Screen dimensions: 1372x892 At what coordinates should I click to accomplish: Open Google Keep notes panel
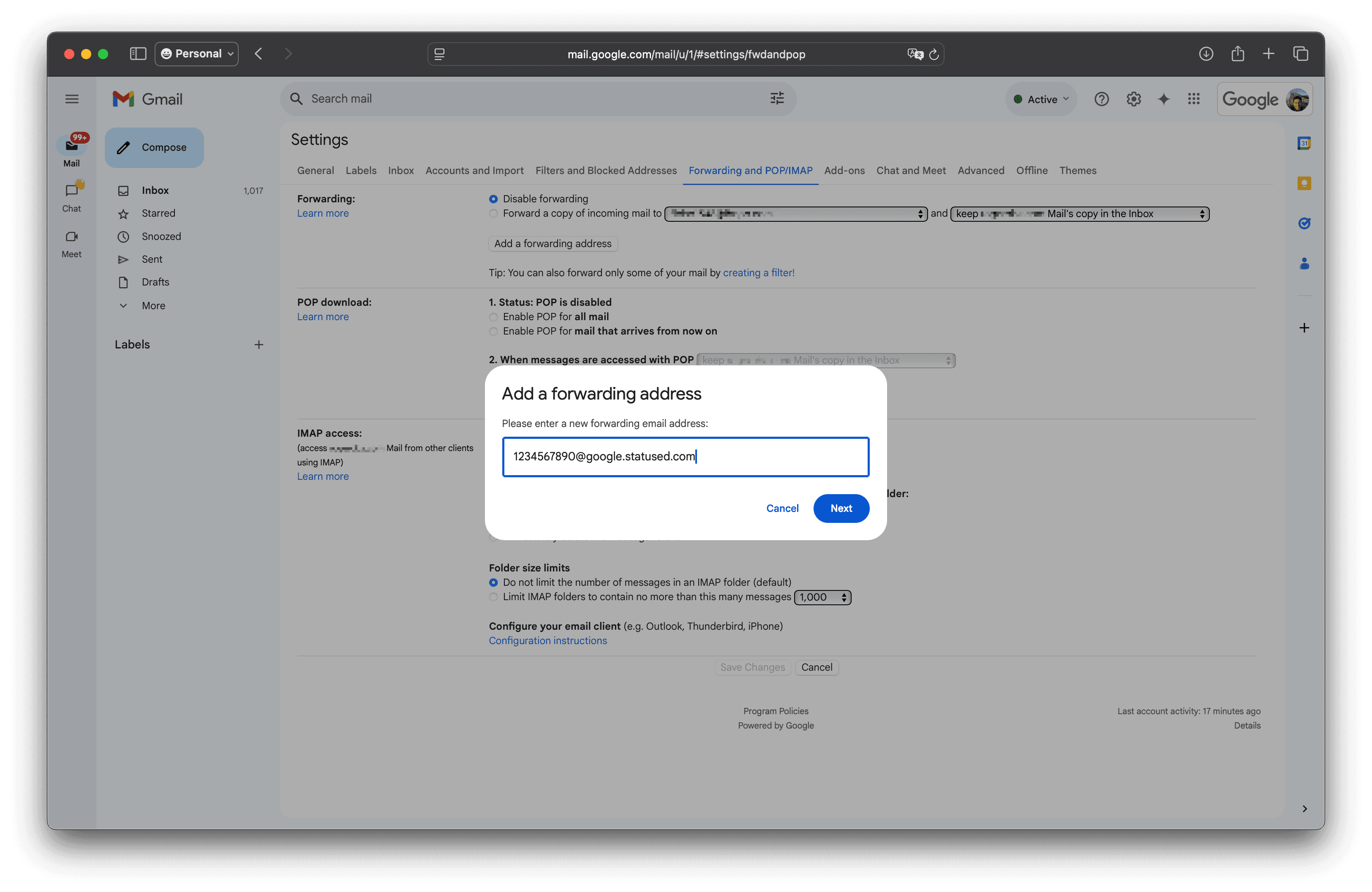coord(1304,182)
